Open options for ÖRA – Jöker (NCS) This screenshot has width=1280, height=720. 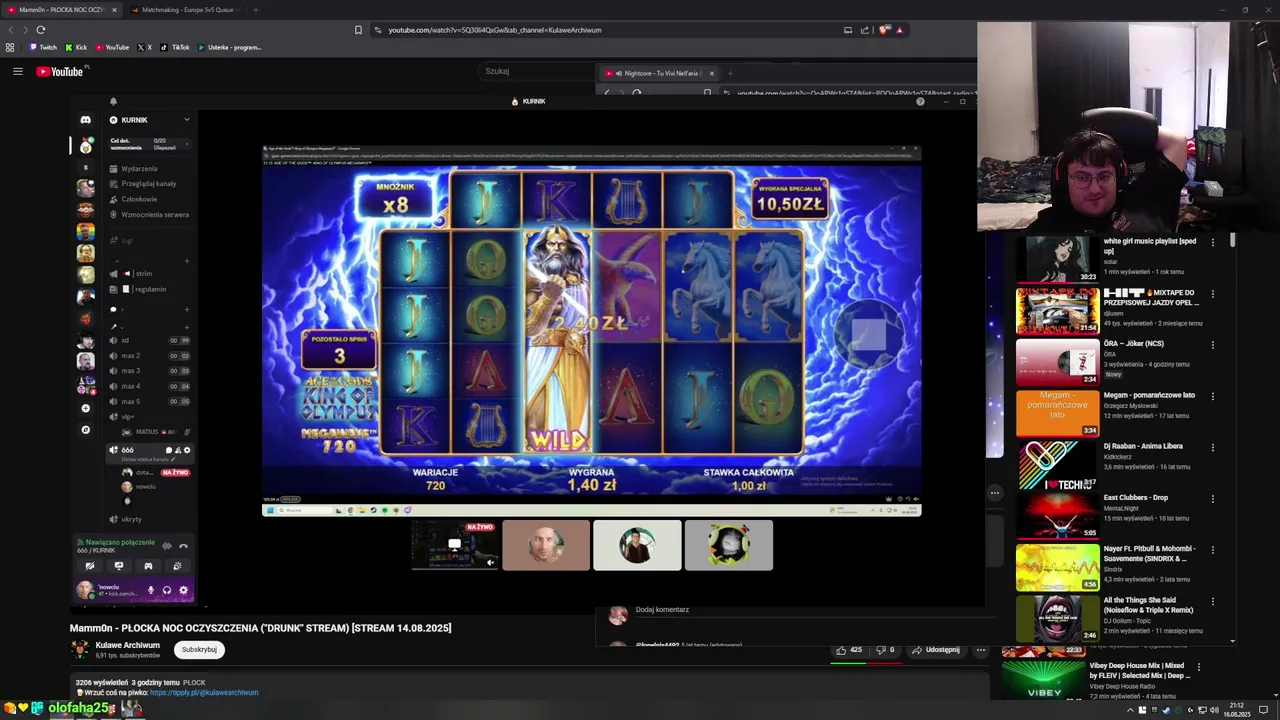pyautogui.click(x=1213, y=345)
